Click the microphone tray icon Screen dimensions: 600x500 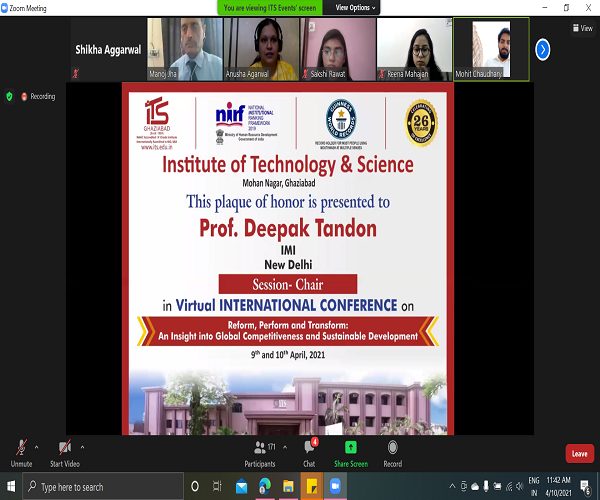click(486, 486)
